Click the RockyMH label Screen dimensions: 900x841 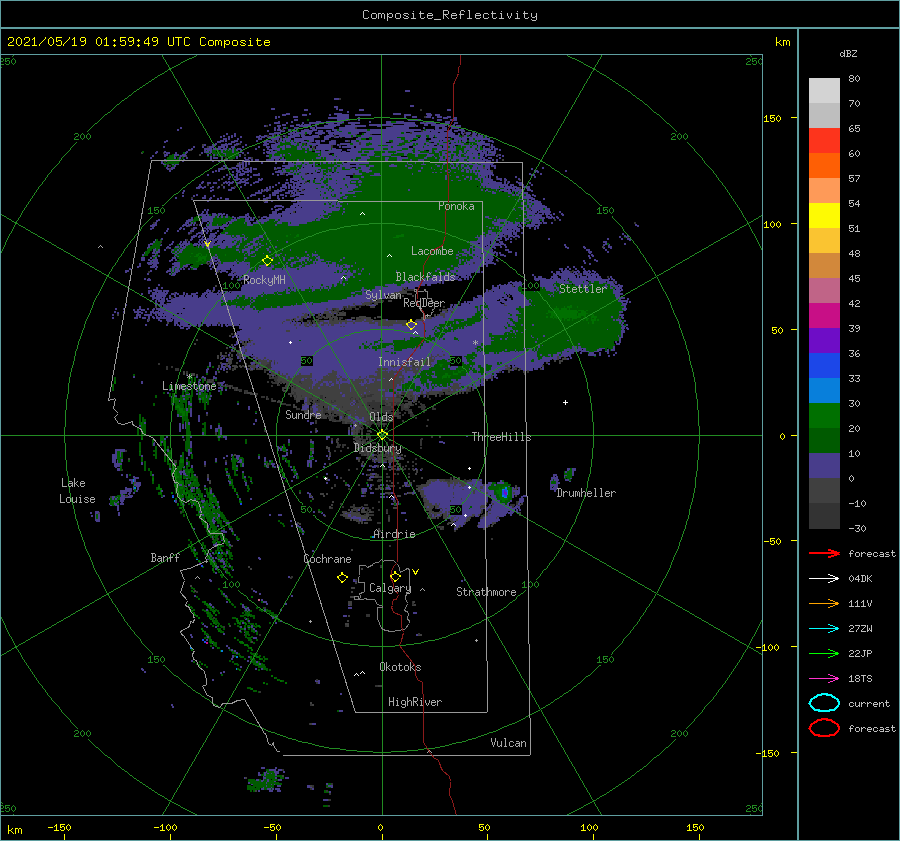click(x=264, y=280)
